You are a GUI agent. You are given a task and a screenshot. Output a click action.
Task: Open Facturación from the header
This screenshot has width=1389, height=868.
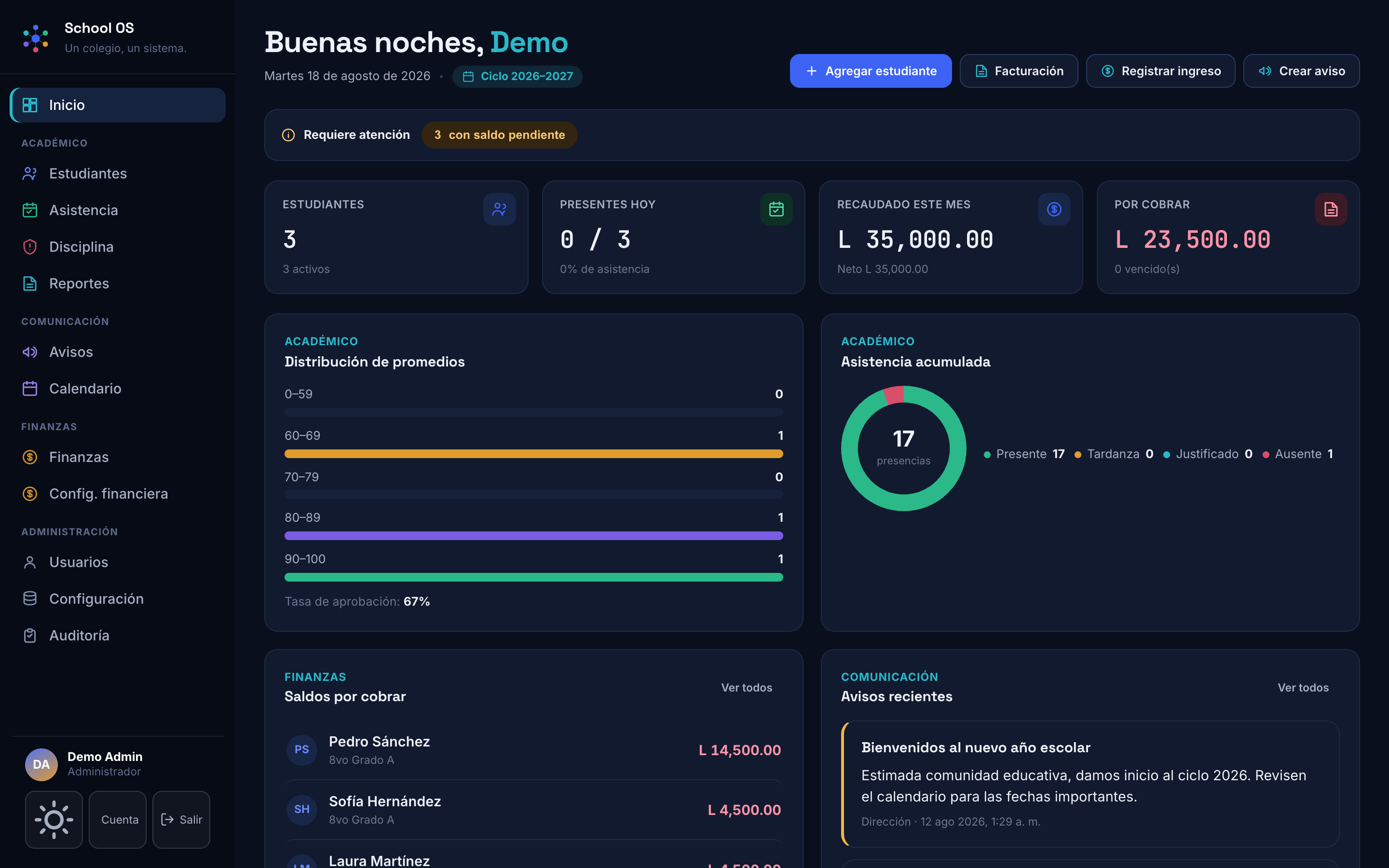tap(1019, 71)
